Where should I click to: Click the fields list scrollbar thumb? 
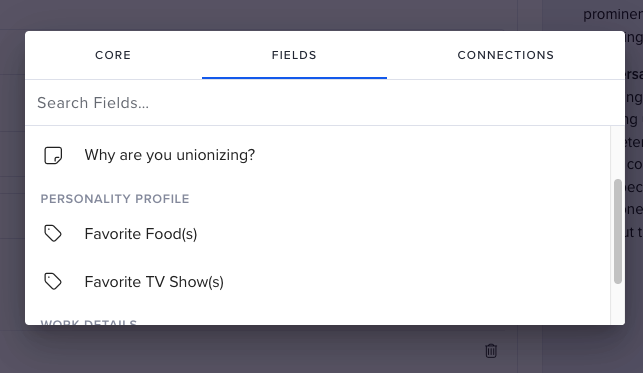[x=618, y=231]
